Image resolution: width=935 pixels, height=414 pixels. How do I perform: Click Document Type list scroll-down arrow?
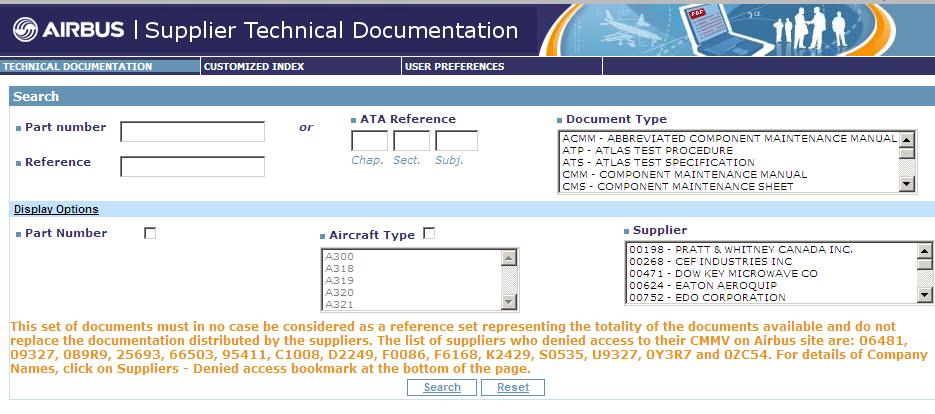tap(906, 184)
